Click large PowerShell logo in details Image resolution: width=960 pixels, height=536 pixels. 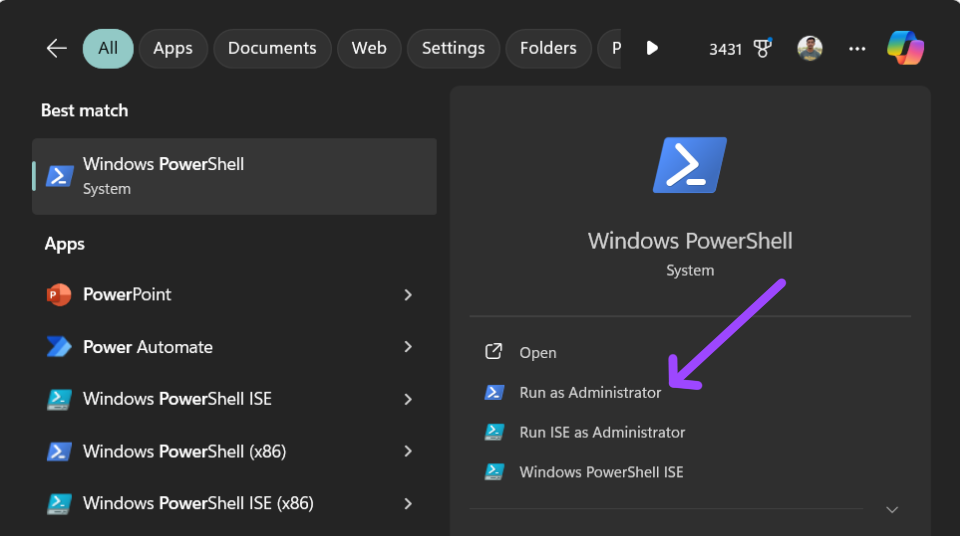(x=690, y=165)
